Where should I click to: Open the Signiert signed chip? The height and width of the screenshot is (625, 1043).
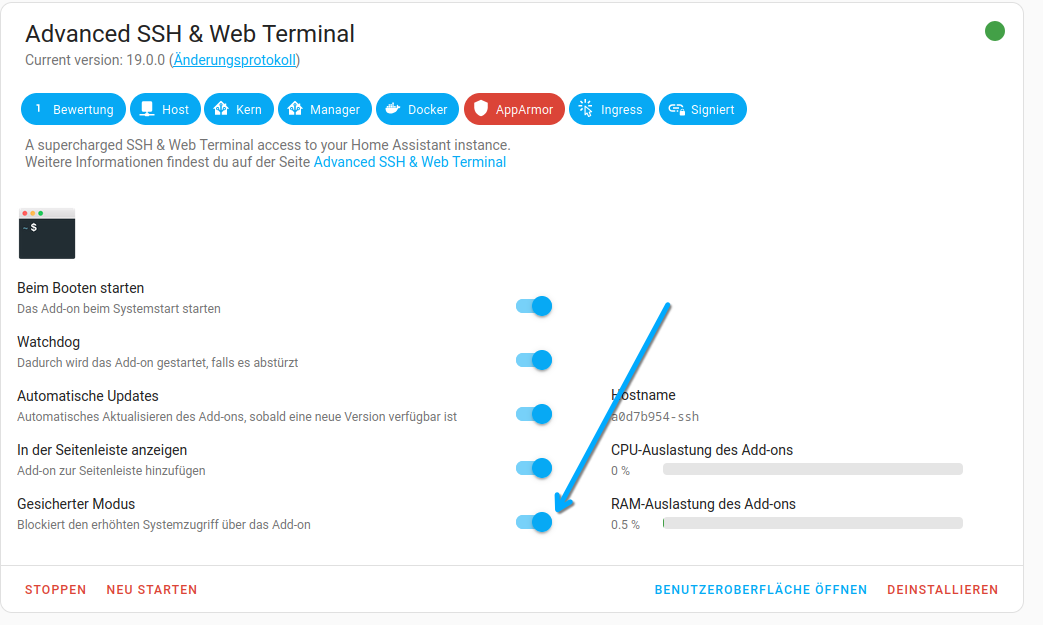[x=702, y=109]
